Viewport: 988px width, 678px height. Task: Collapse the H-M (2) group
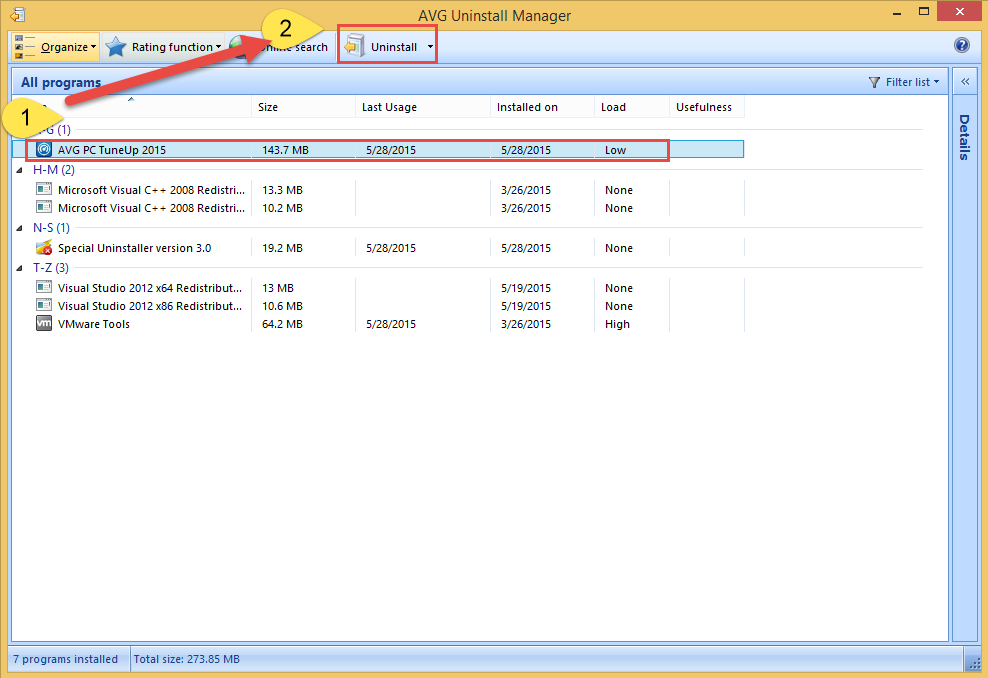20,170
